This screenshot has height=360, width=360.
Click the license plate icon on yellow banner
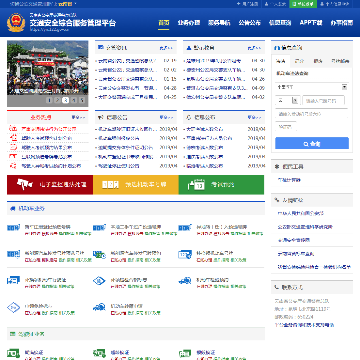[110, 185]
